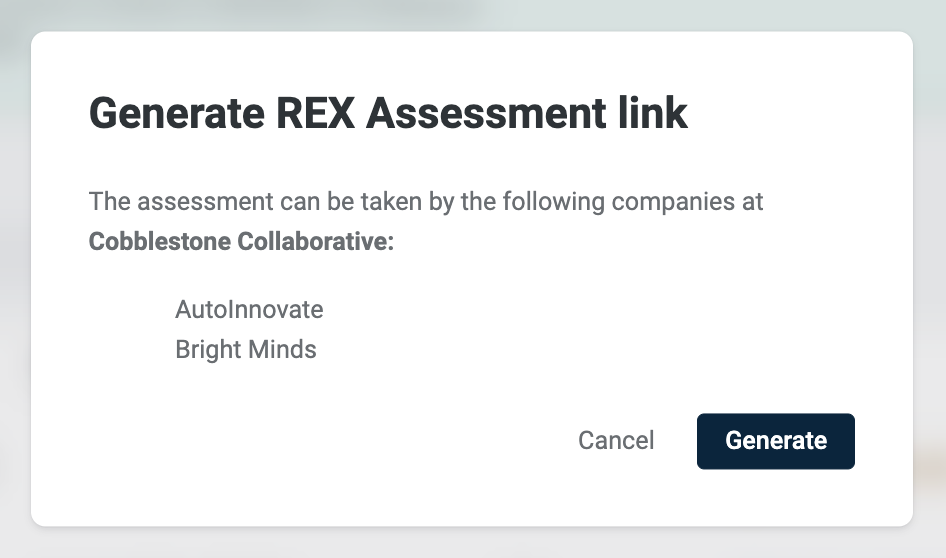Click the word taken in the description

[391, 201]
